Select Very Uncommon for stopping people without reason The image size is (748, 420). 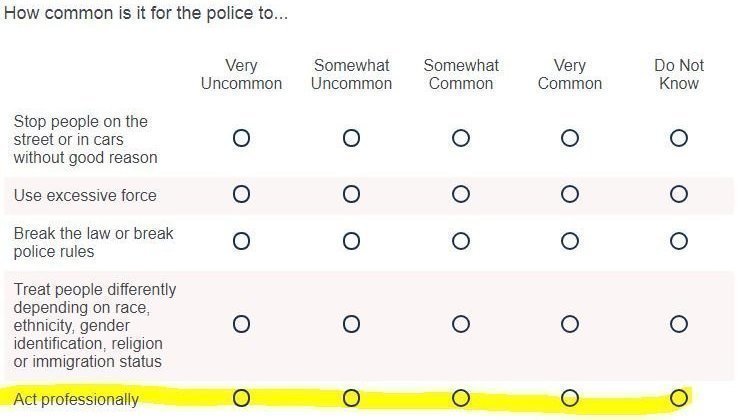click(x=241, y=138)
